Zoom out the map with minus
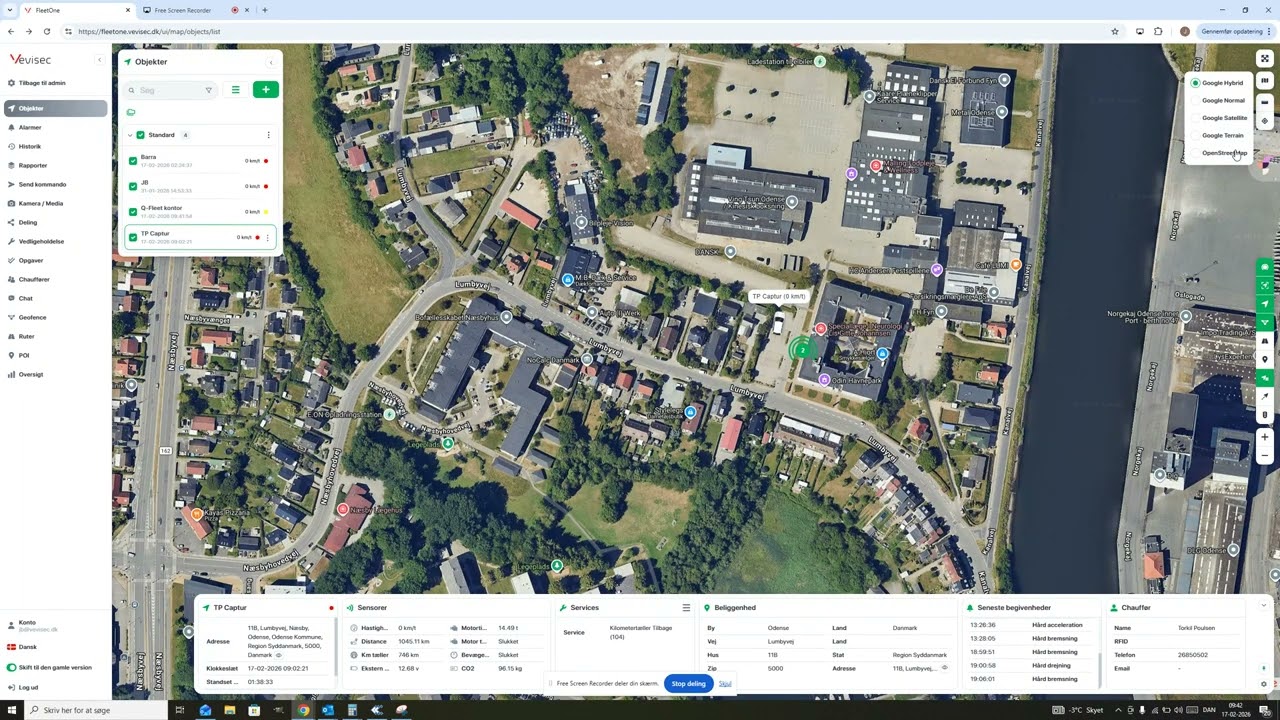The image size is (1280, 720). tap(1265, 456)
